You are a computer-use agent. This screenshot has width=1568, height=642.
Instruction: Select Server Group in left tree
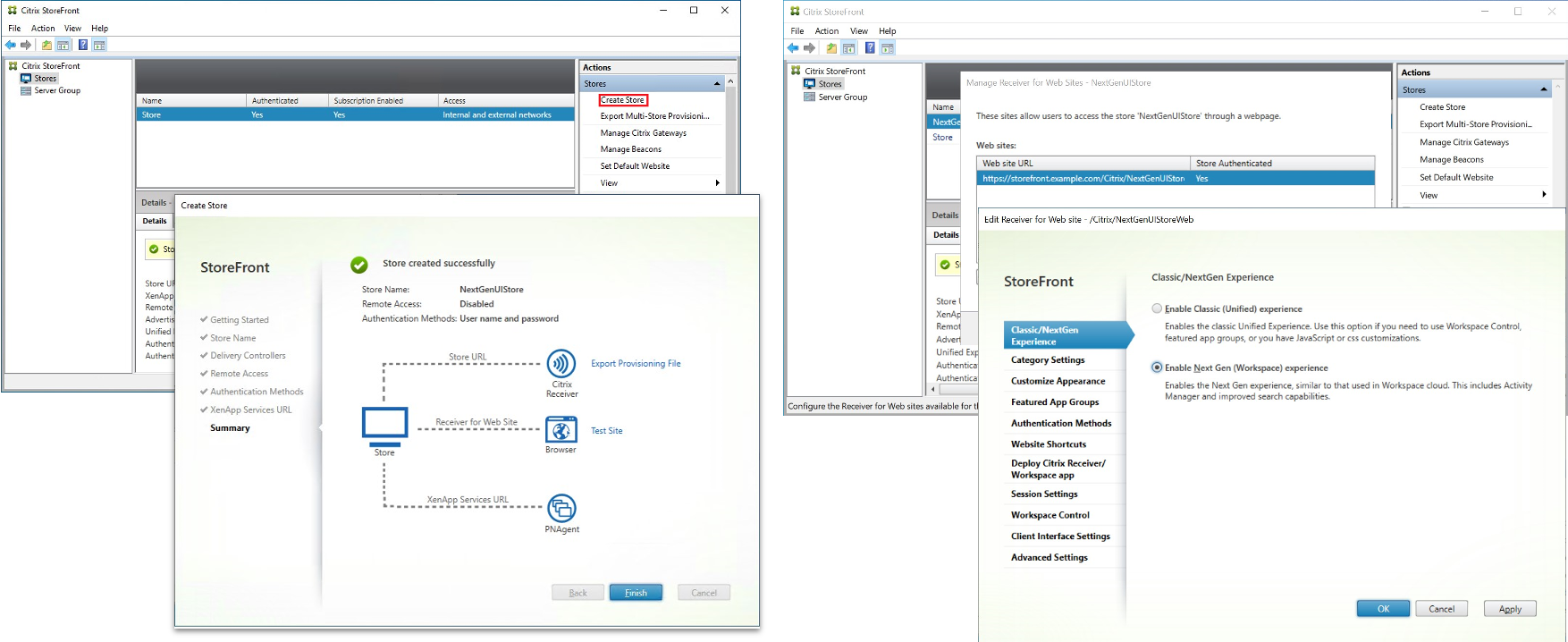pyautogui.click(x=57, y=90)
